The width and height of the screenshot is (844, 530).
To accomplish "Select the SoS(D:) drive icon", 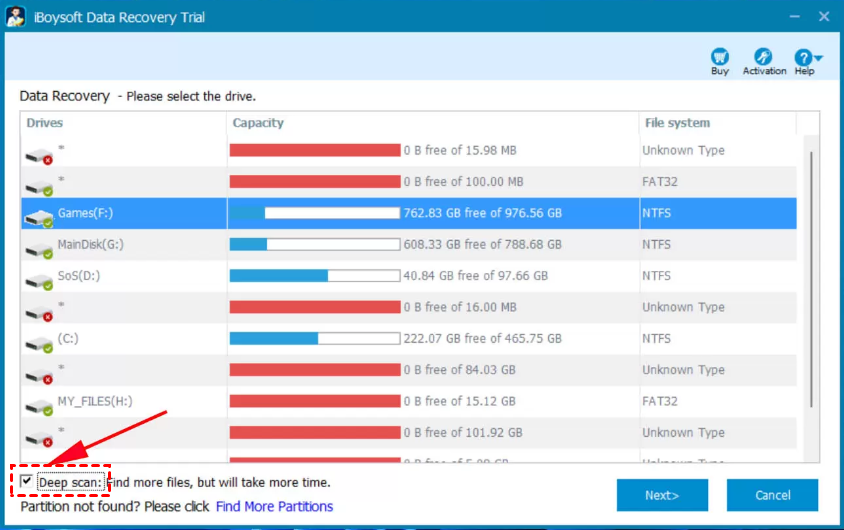I will [39, 281].
